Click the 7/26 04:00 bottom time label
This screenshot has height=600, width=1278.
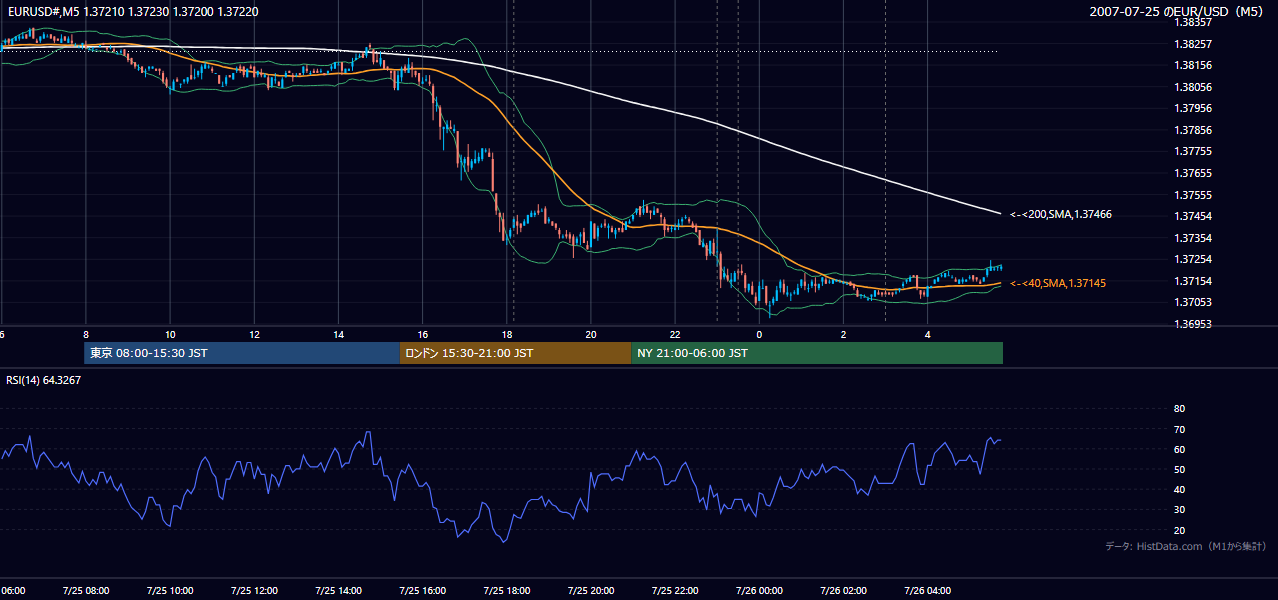click(x=928, y=590)
